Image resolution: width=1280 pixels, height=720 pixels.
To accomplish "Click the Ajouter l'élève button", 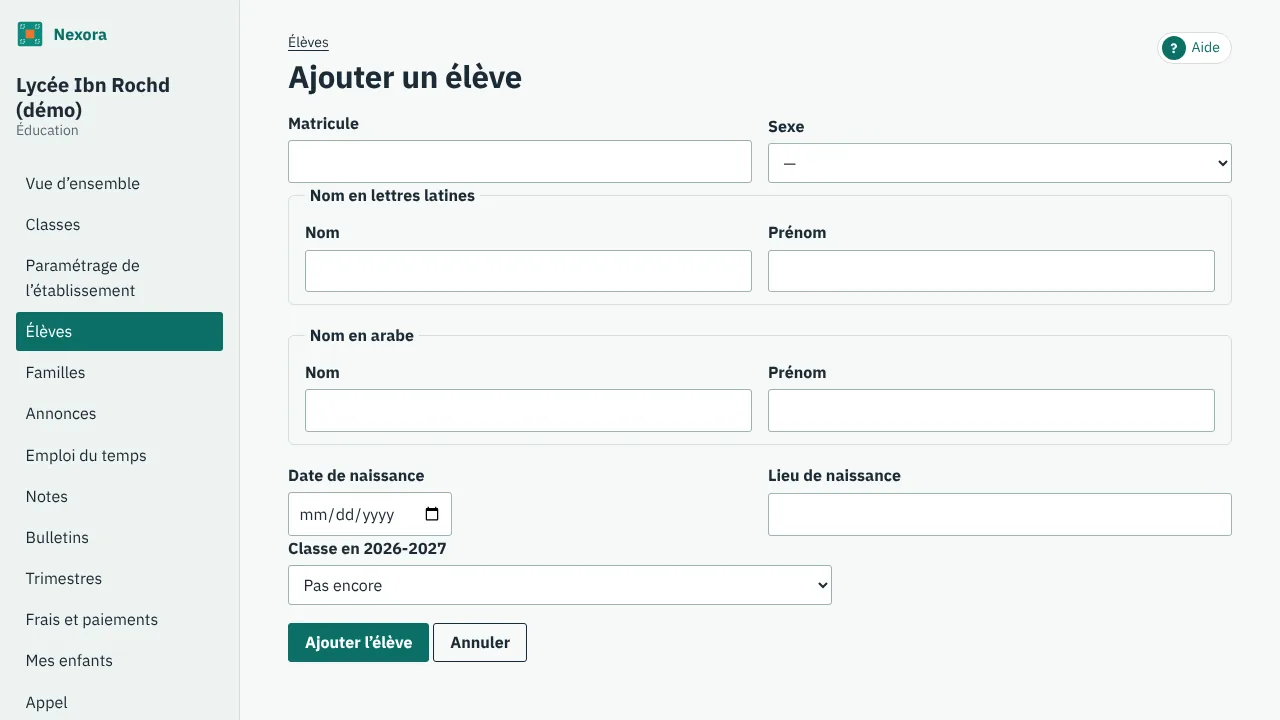I will (358, 643).
